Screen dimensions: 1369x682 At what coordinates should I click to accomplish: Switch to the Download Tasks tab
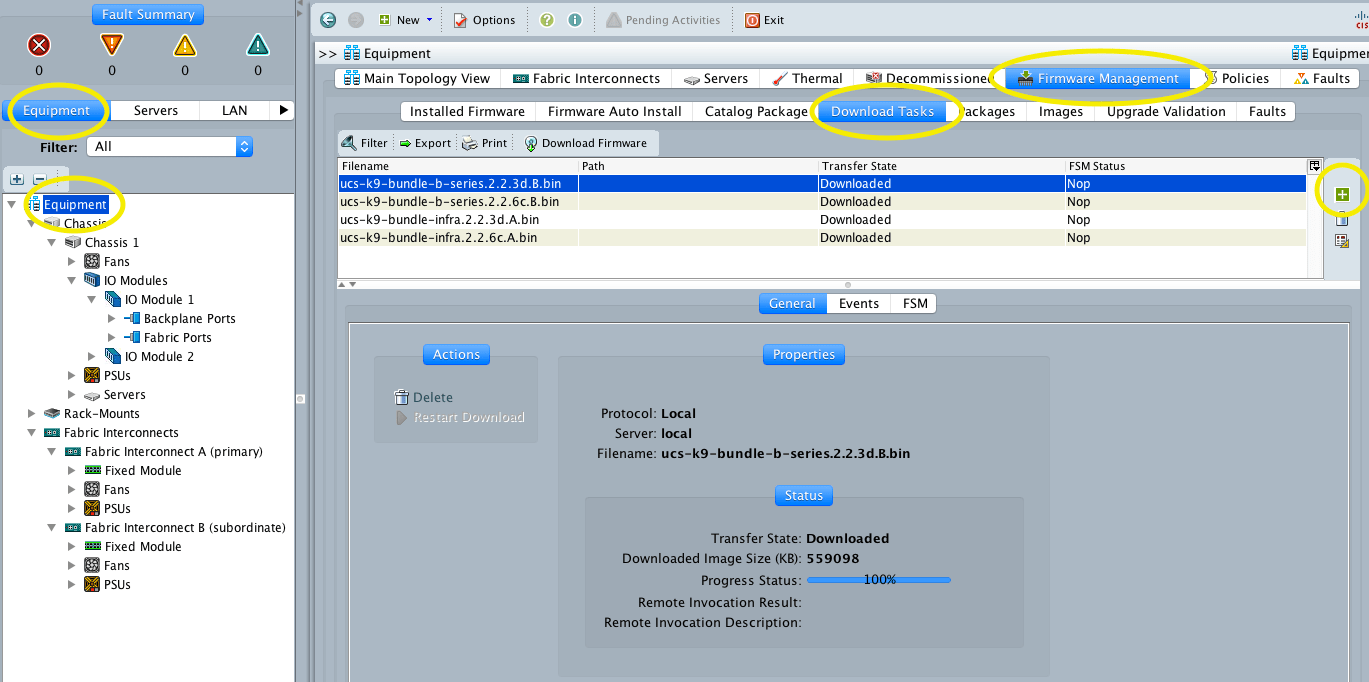click(x=883, y=111)
